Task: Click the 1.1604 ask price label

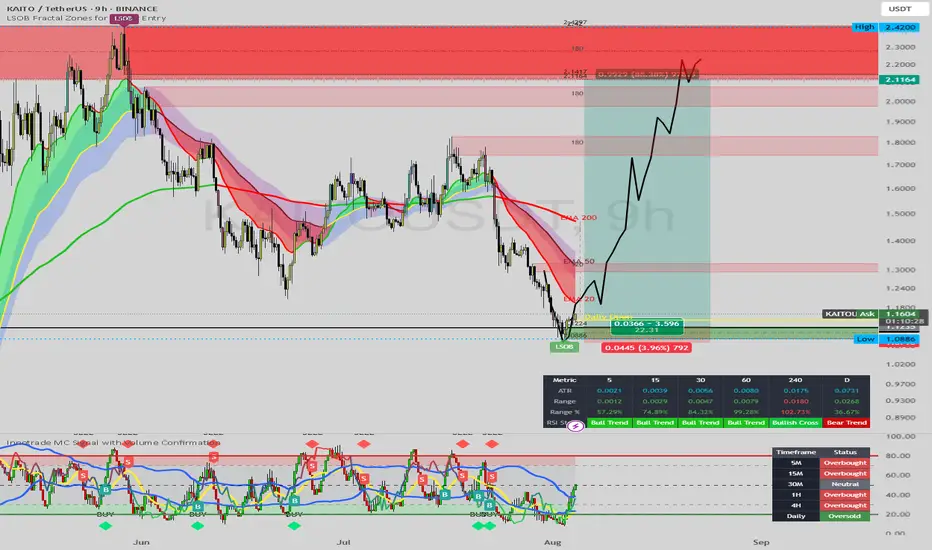Action: point(900,314)
